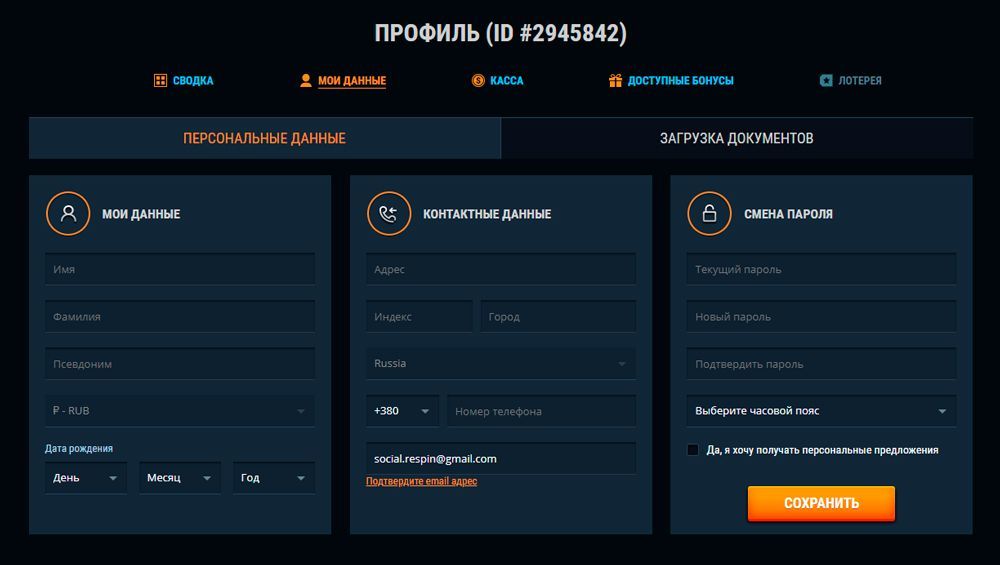The width and height of the screenshot is (1000, 565).
Task: Click the Сводка grid icon
Action: [160, 80]
